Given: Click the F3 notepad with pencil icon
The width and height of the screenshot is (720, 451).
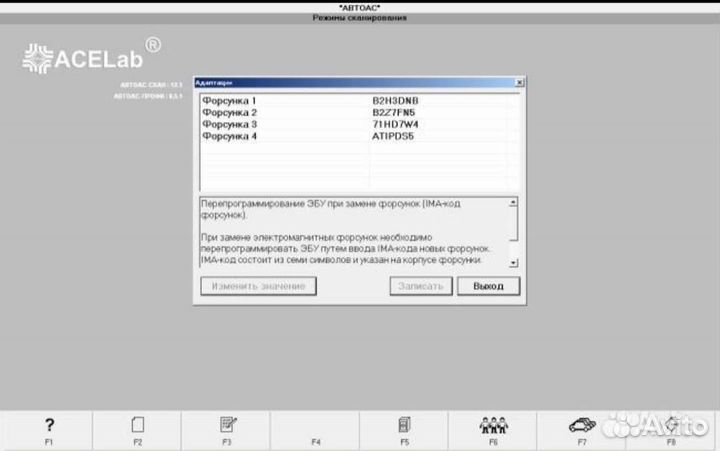Looking at the screenshot, I should (228, 424).
